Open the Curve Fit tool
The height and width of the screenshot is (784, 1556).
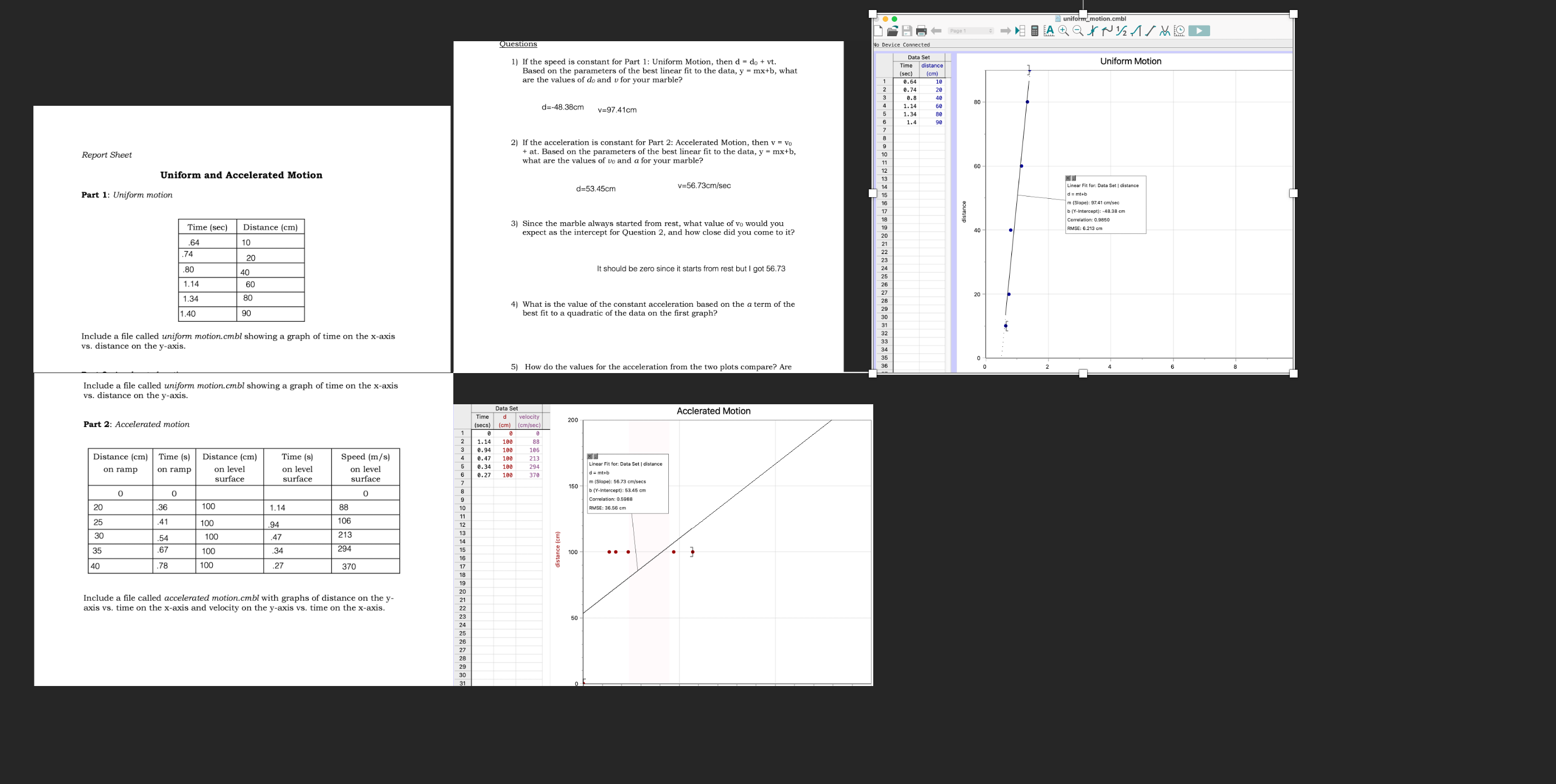(x=1165, y=31)
